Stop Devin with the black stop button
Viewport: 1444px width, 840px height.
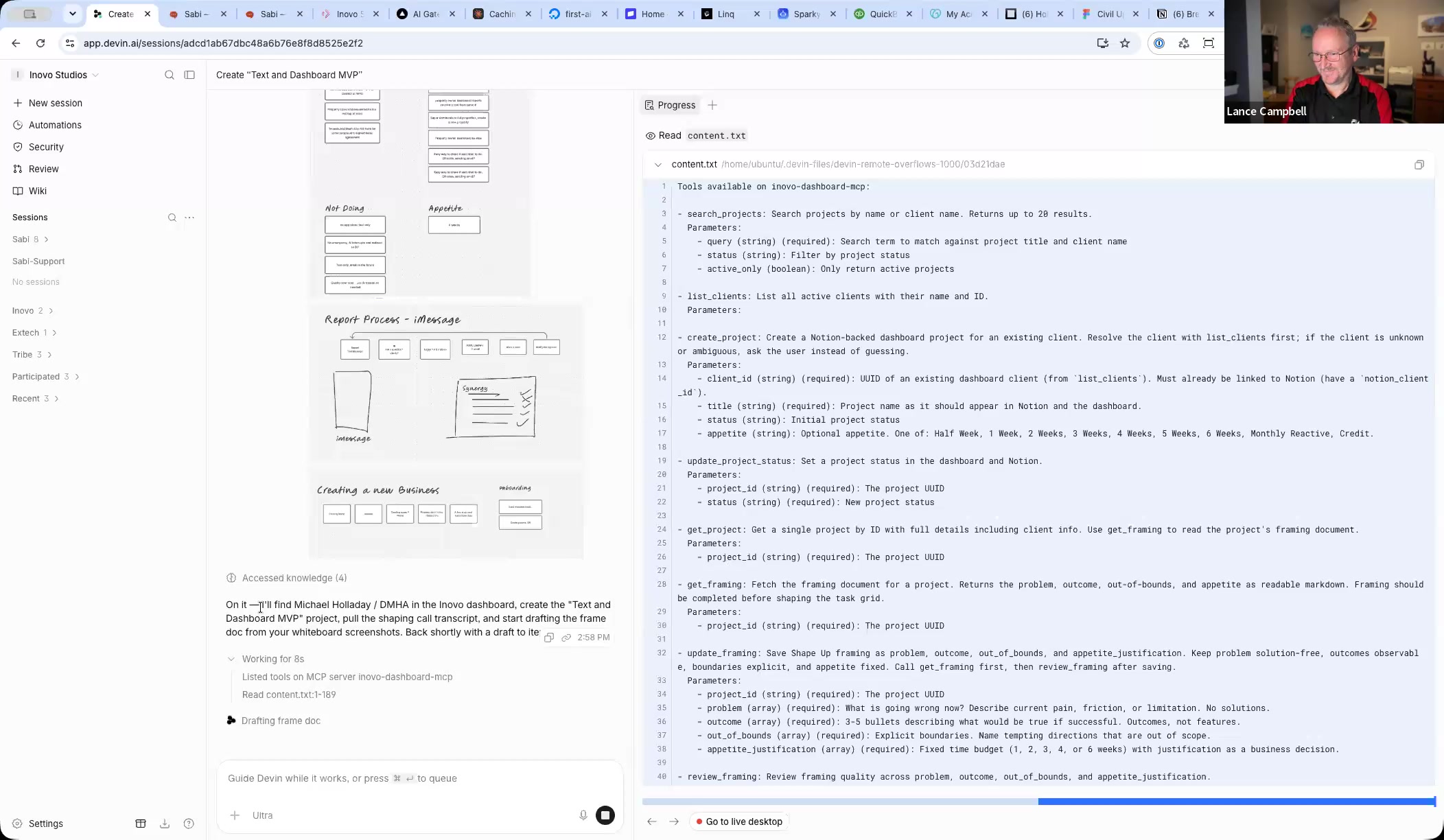click(x=605, y=815)
